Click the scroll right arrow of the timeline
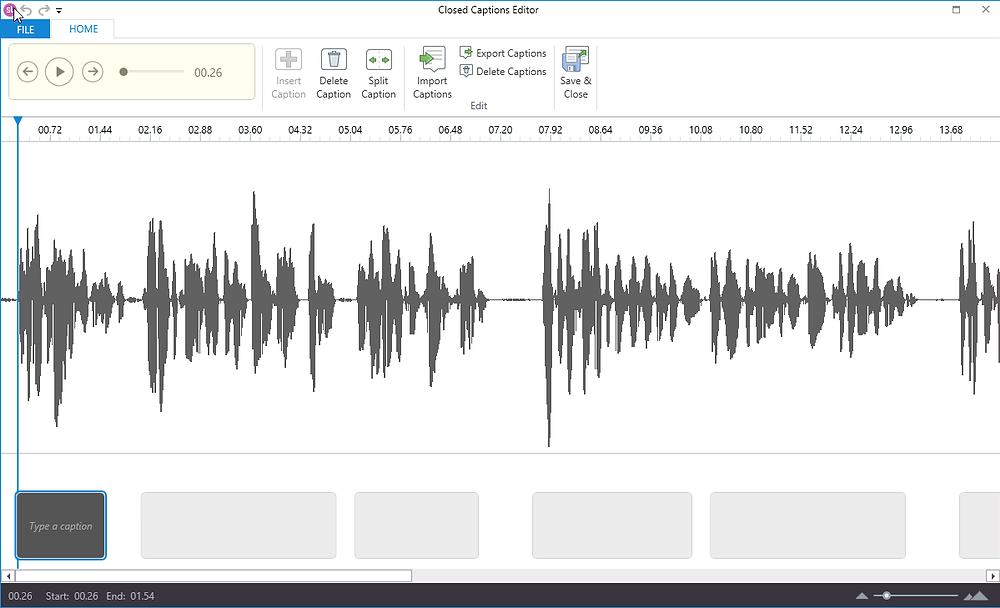1000x608 pixels. tap(992, 576)
